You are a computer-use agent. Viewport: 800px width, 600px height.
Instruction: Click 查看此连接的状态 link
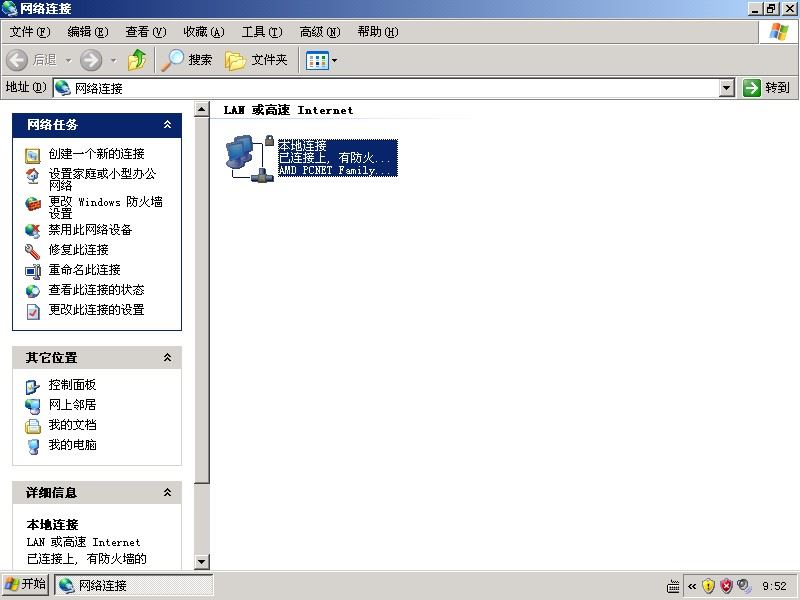pos(96,290)
